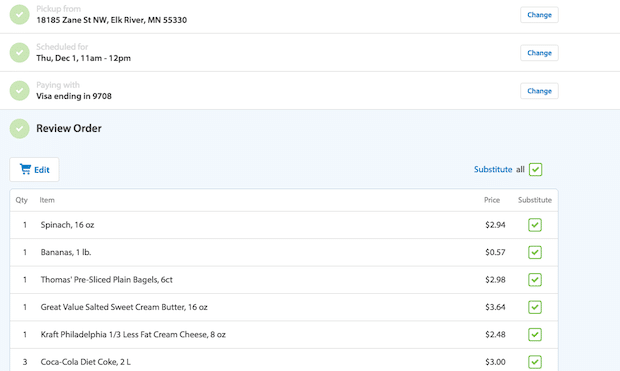Uncheck substitute for Spinach, 16 oz
620x371 pixels.
[535, 225]
